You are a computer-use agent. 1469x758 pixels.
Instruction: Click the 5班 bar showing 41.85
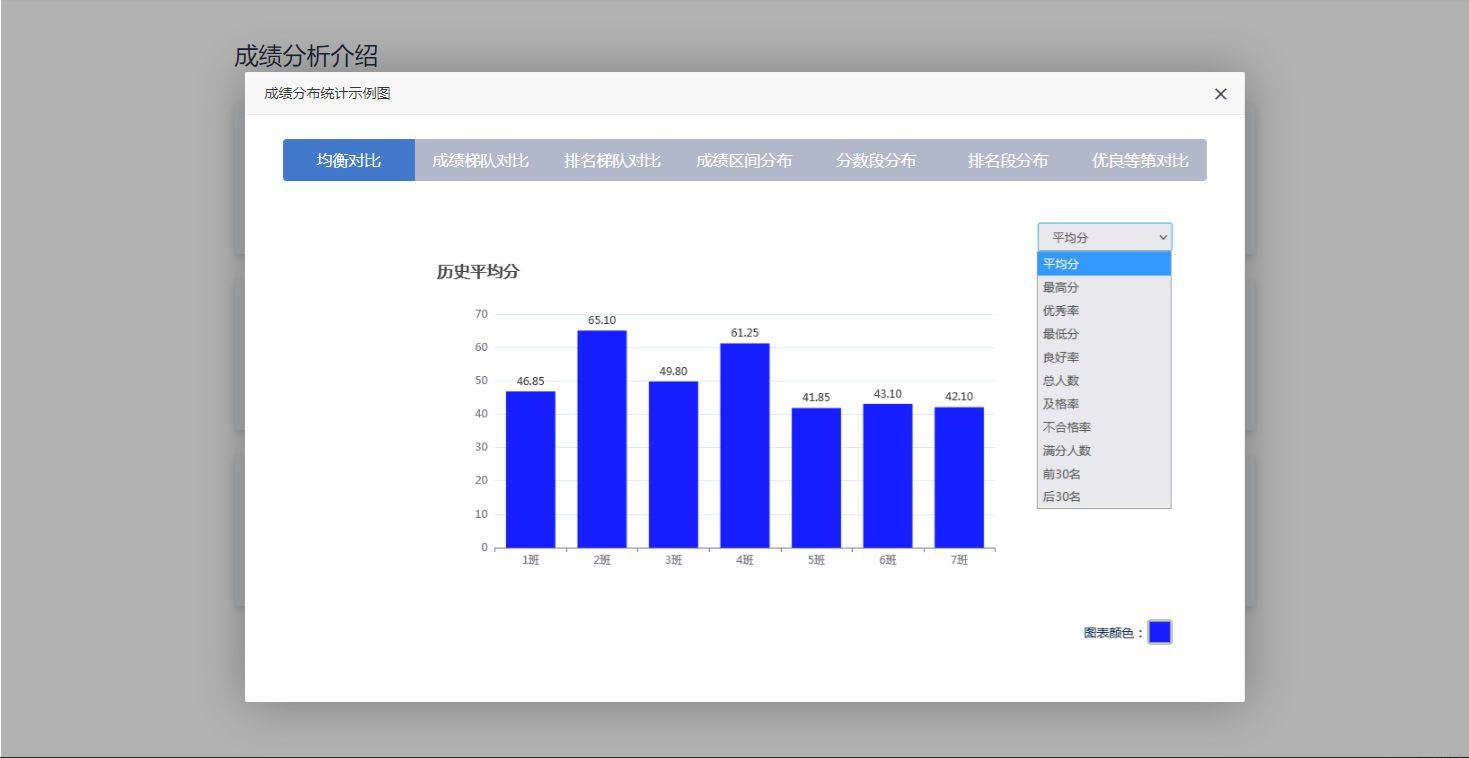[816, 478]
